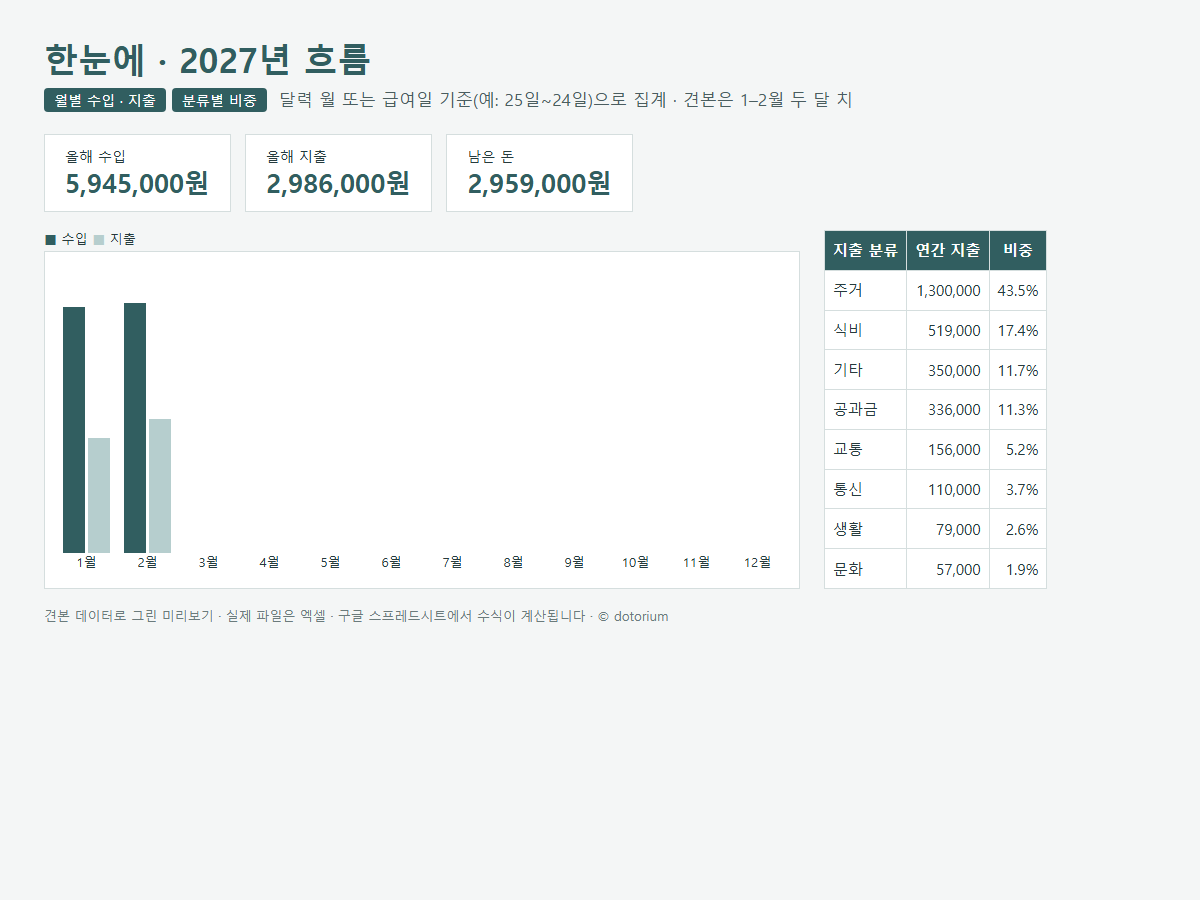The width and height of the screenshot is (1200, 900).
Task: Click the 3.7% share cell
Action: click(x=1018, y=489)
